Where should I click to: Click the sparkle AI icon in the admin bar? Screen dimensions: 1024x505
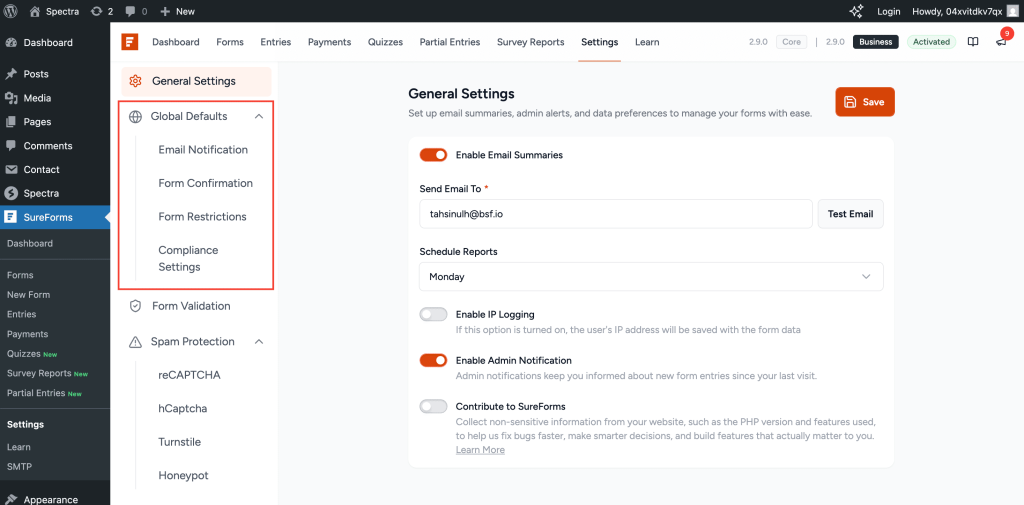point(856,11)
